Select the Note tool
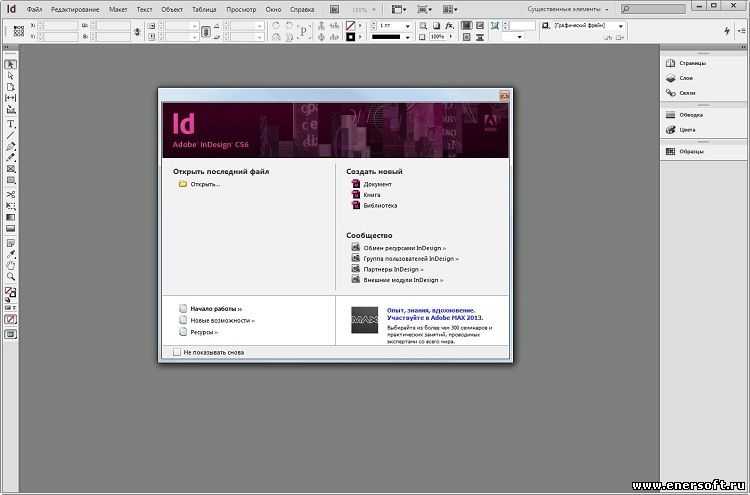 tap(10, 243)
